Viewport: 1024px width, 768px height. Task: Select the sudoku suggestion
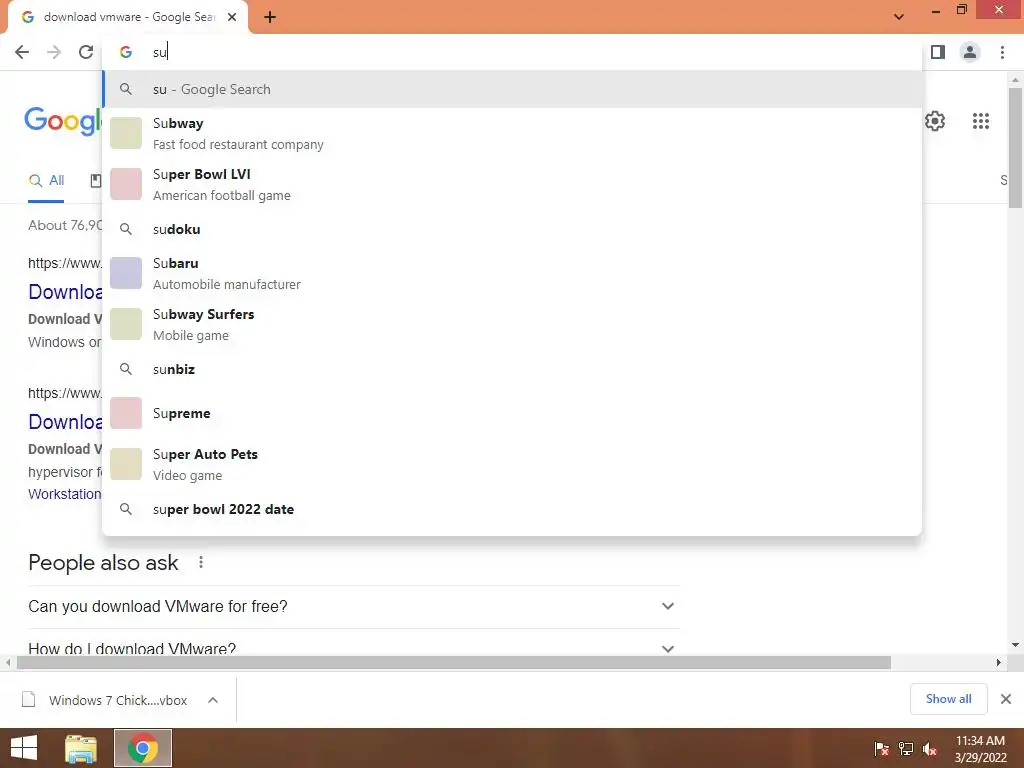click(x=513, y=229)
